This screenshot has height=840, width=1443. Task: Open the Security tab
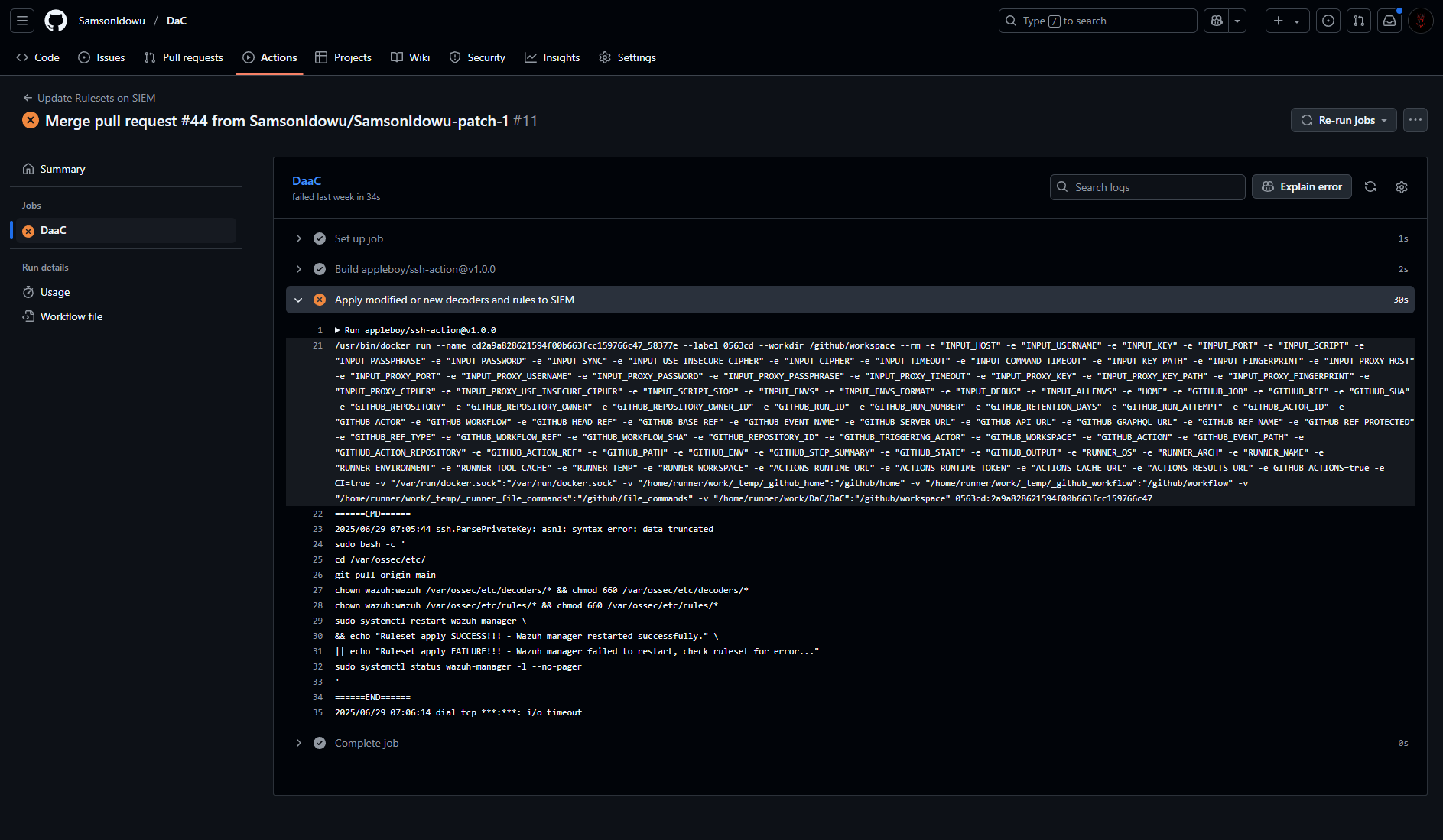coord(477,57)
